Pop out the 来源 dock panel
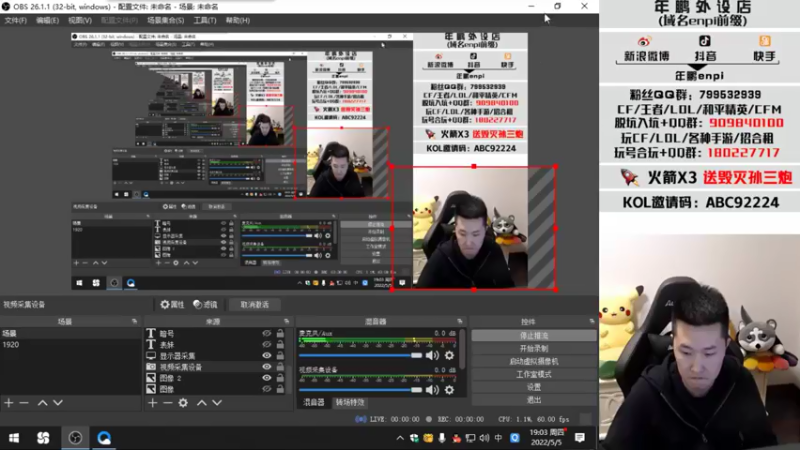Viewport: 800px width, 450px height. (x=286, y=321)
